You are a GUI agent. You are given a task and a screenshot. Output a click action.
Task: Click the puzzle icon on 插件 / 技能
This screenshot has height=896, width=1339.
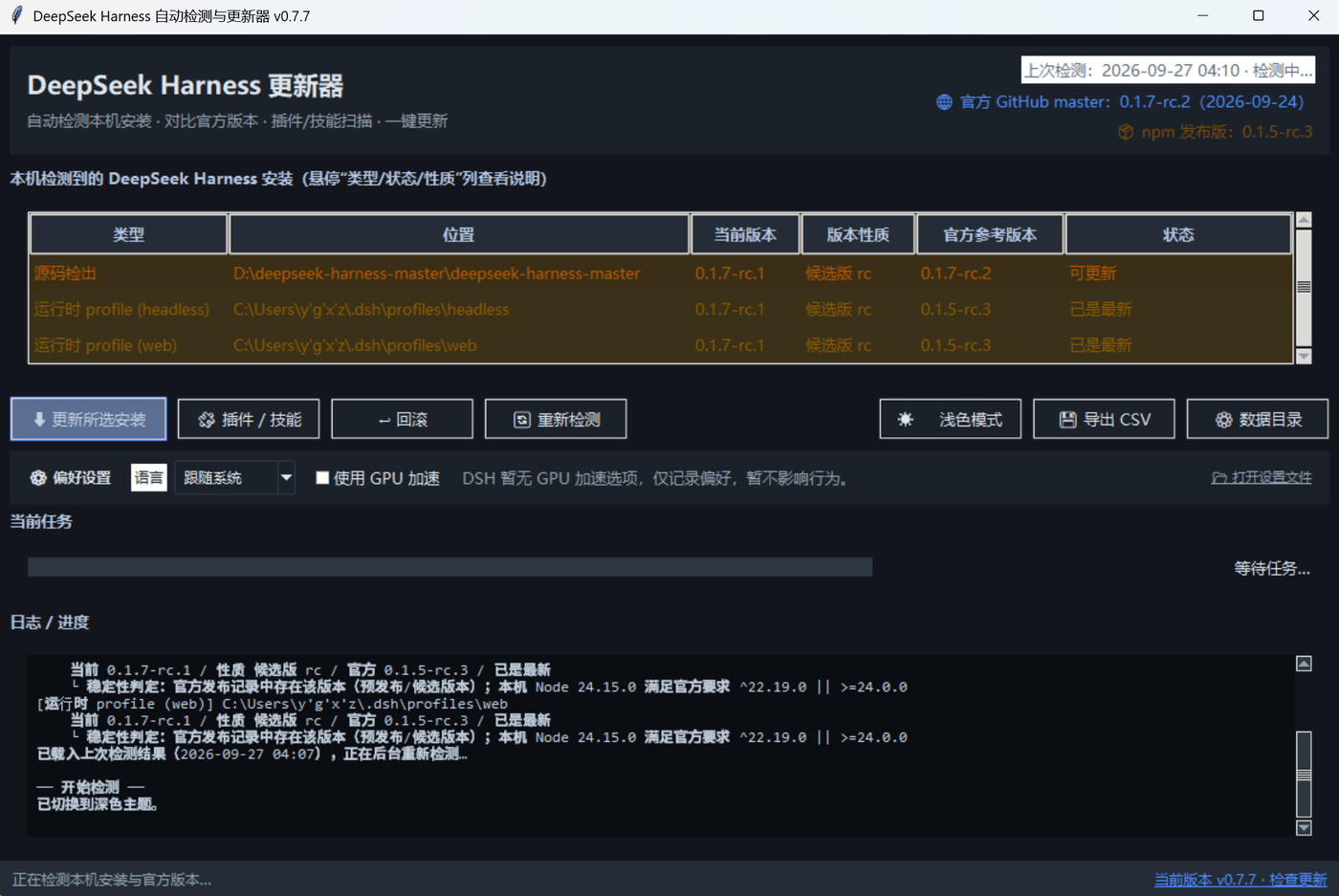click(206, 420)
